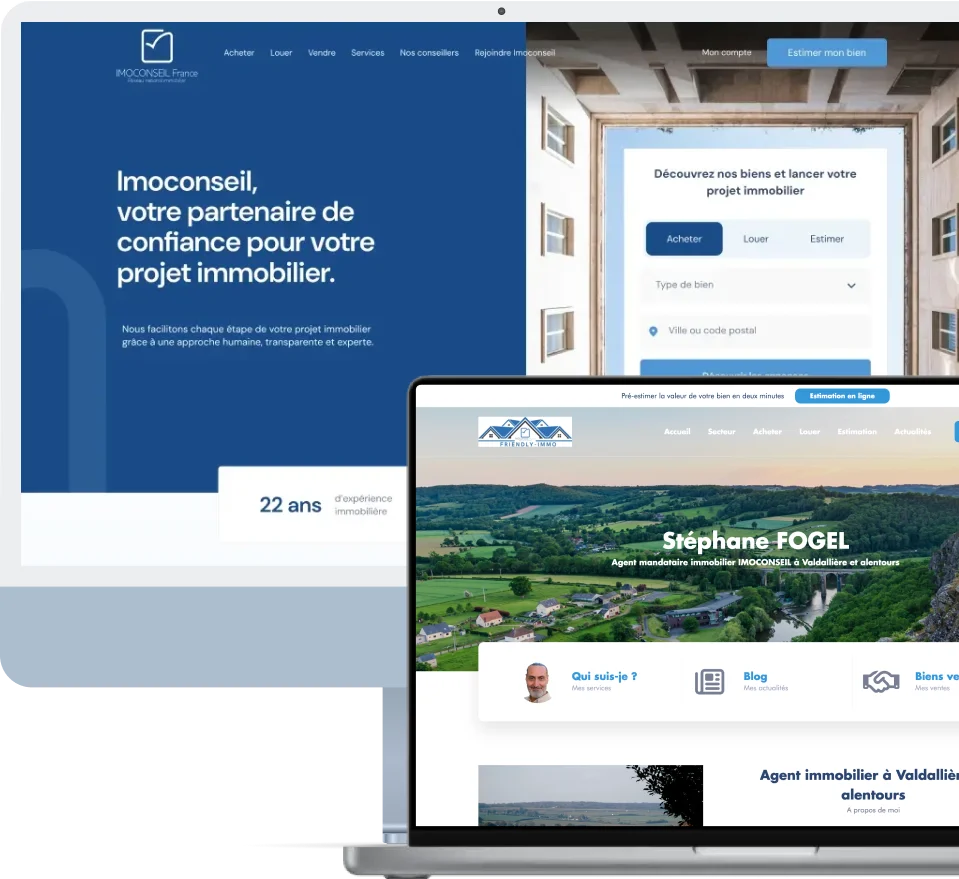The width and height of the screenshot is (959, 879).
Task: Click the blue round icon after Actualités
Action: pos(955,431)
